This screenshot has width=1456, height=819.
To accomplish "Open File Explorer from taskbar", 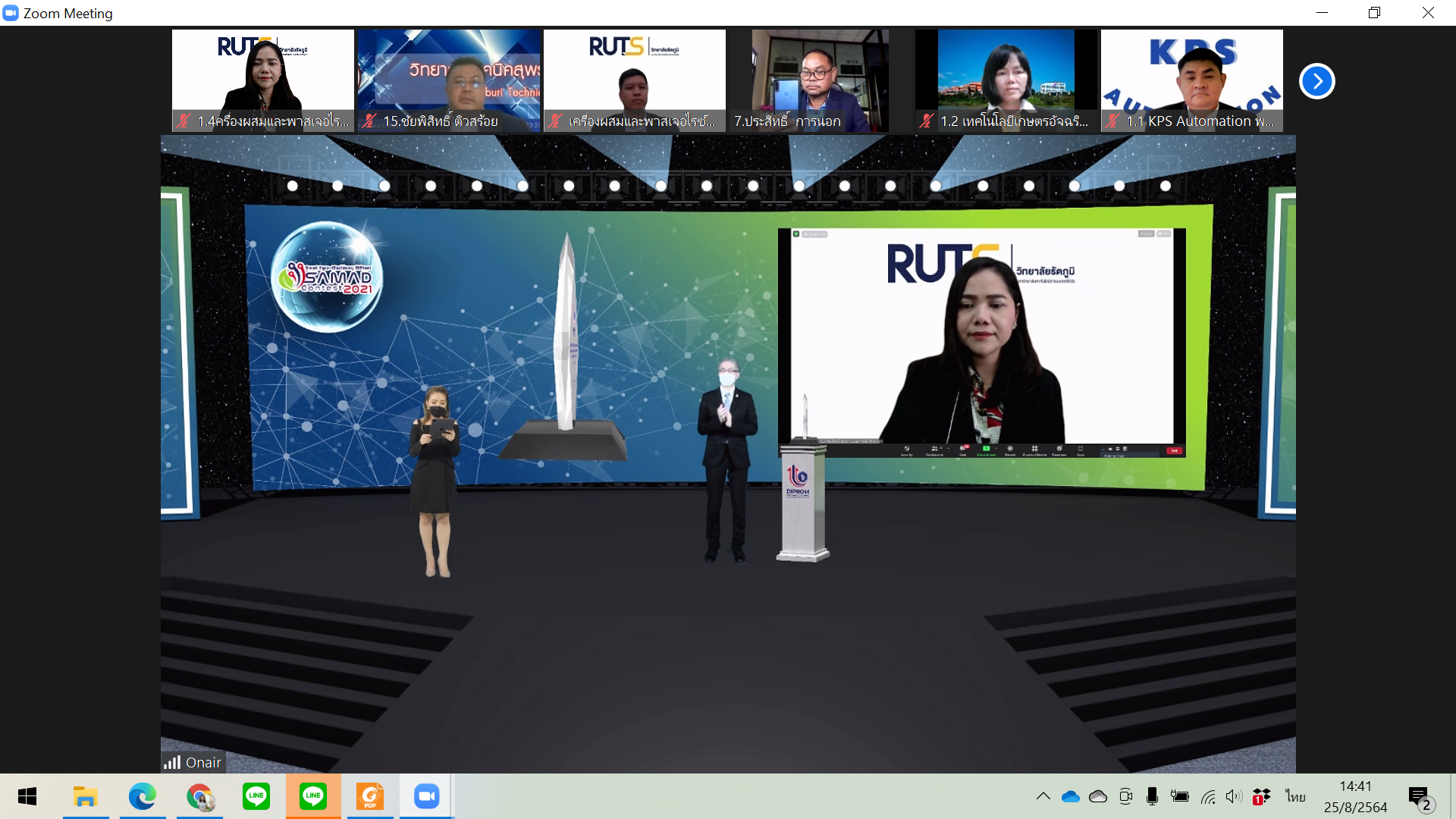I will point(85,796).
